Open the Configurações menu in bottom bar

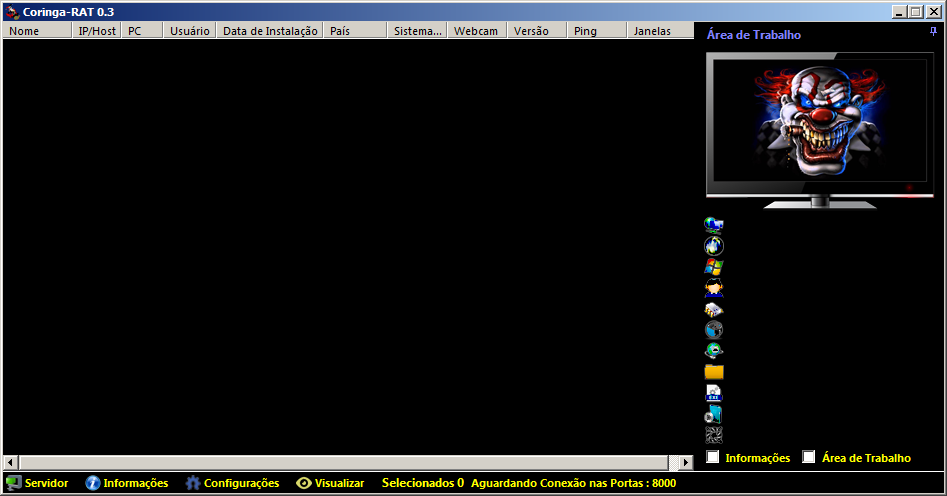[x=232, y=483]
